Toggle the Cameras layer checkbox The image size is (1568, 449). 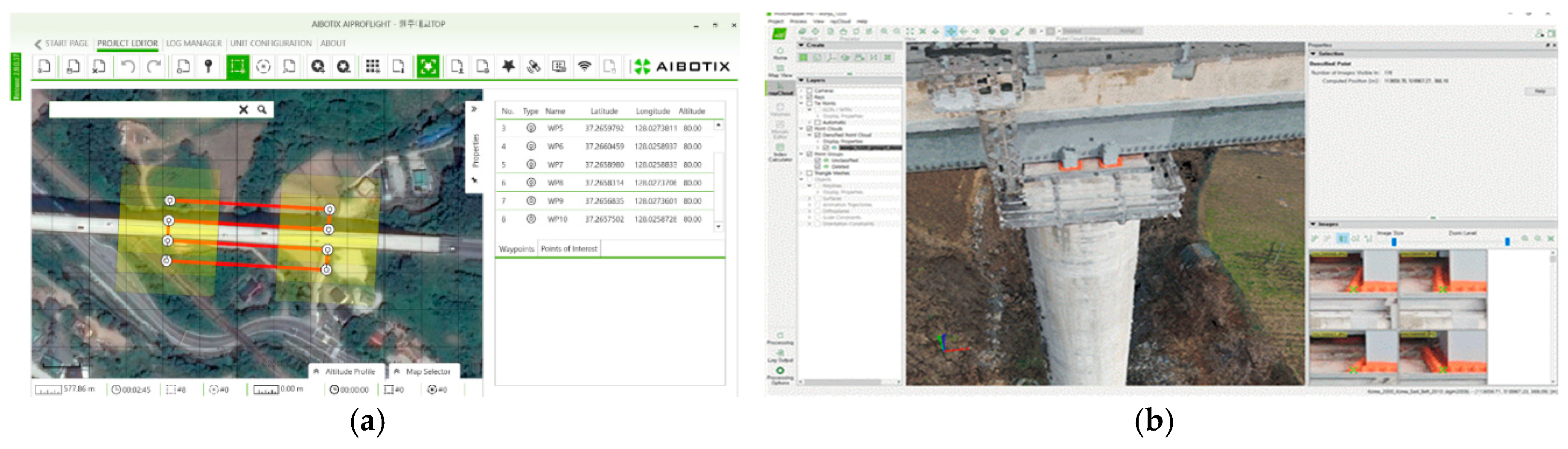coord(810,91)
